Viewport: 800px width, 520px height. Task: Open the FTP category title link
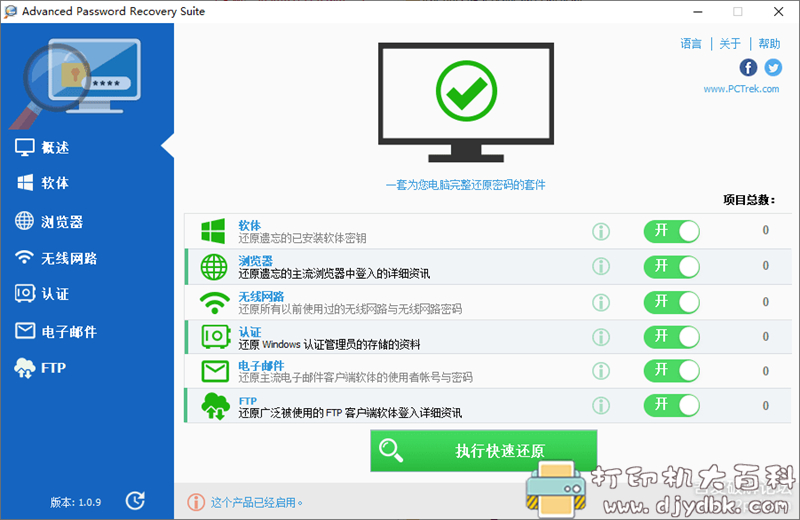247,401
